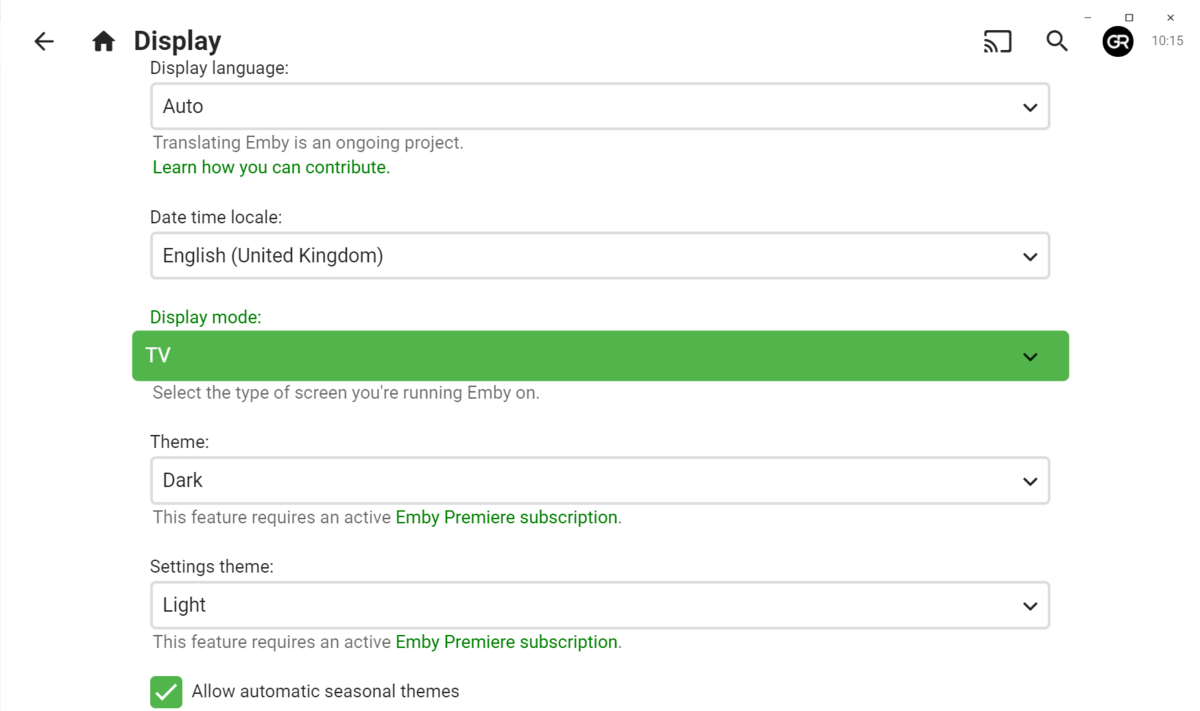The width and height of the screenshot is (1200, 711).
Task: Open the Cast to device icon
Action: click(x=997, y=41)
